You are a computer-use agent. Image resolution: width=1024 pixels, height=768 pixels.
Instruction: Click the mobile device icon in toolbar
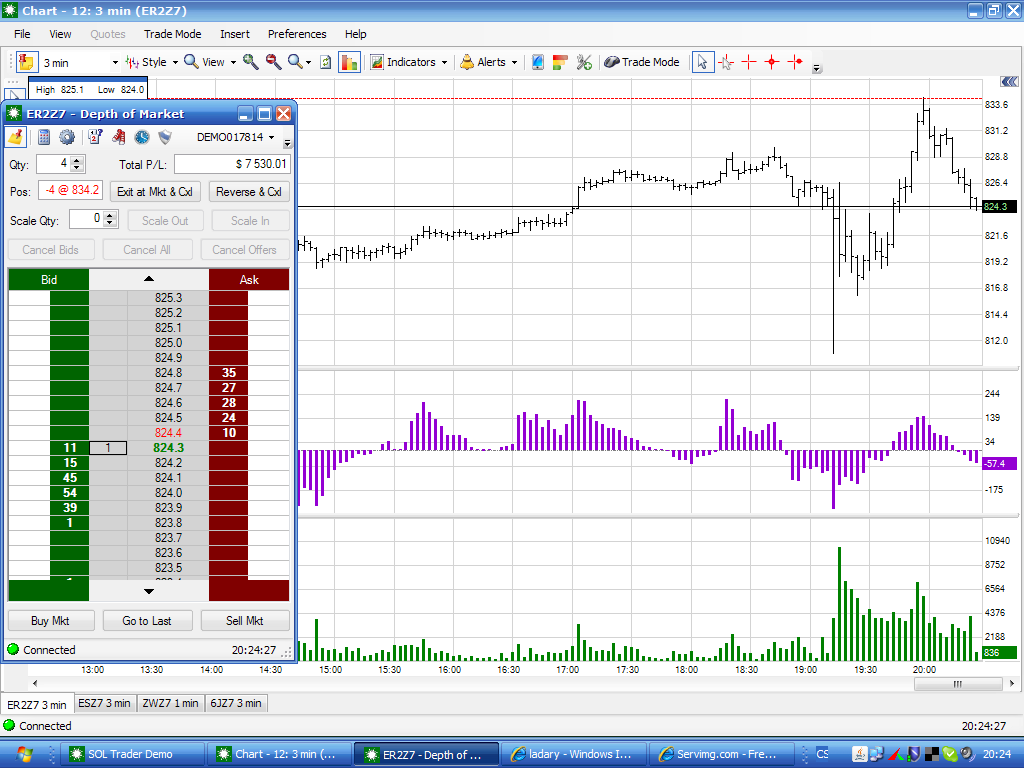(537, 62)
